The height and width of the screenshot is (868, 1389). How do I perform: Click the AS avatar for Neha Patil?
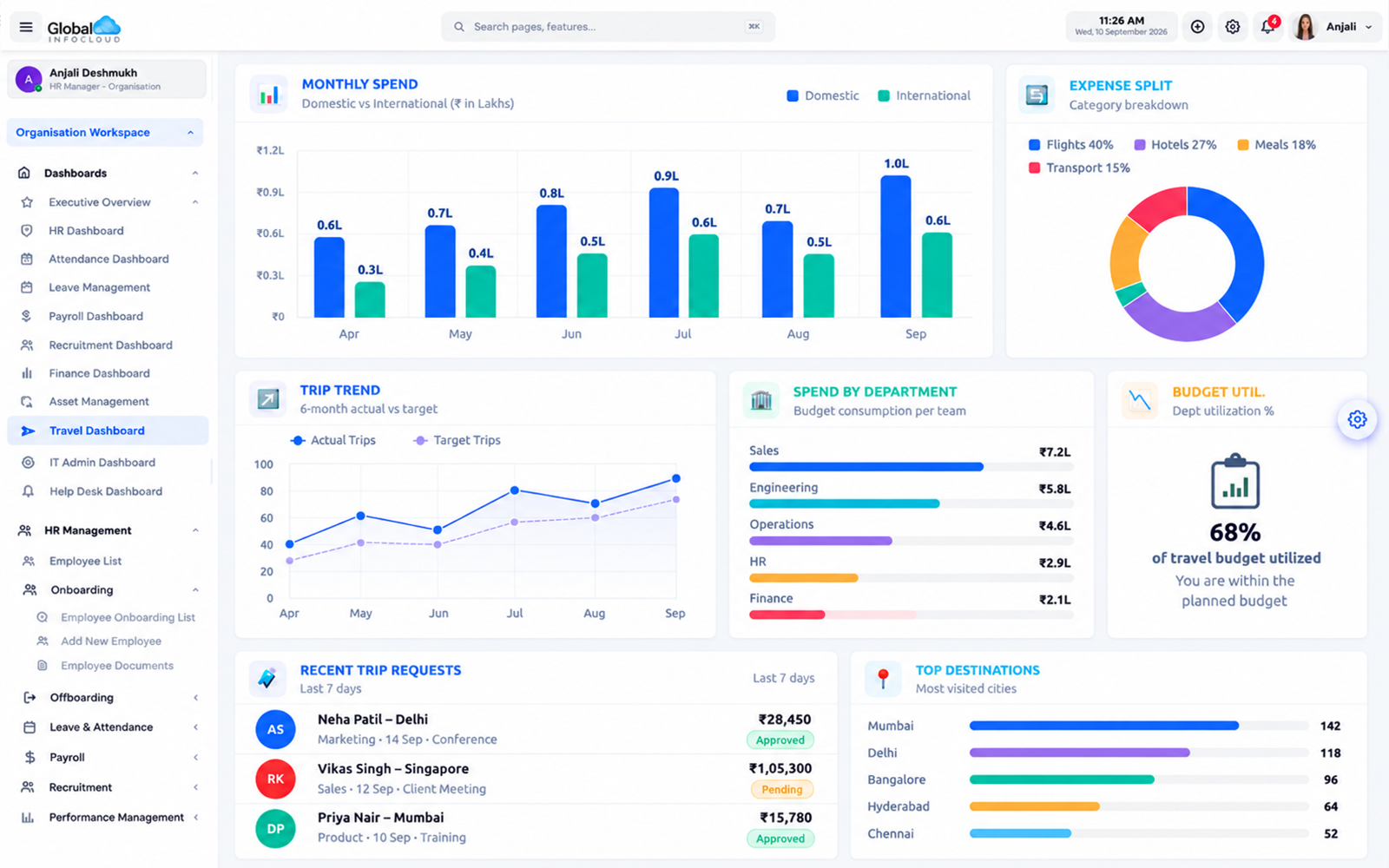tap(275, 729)
